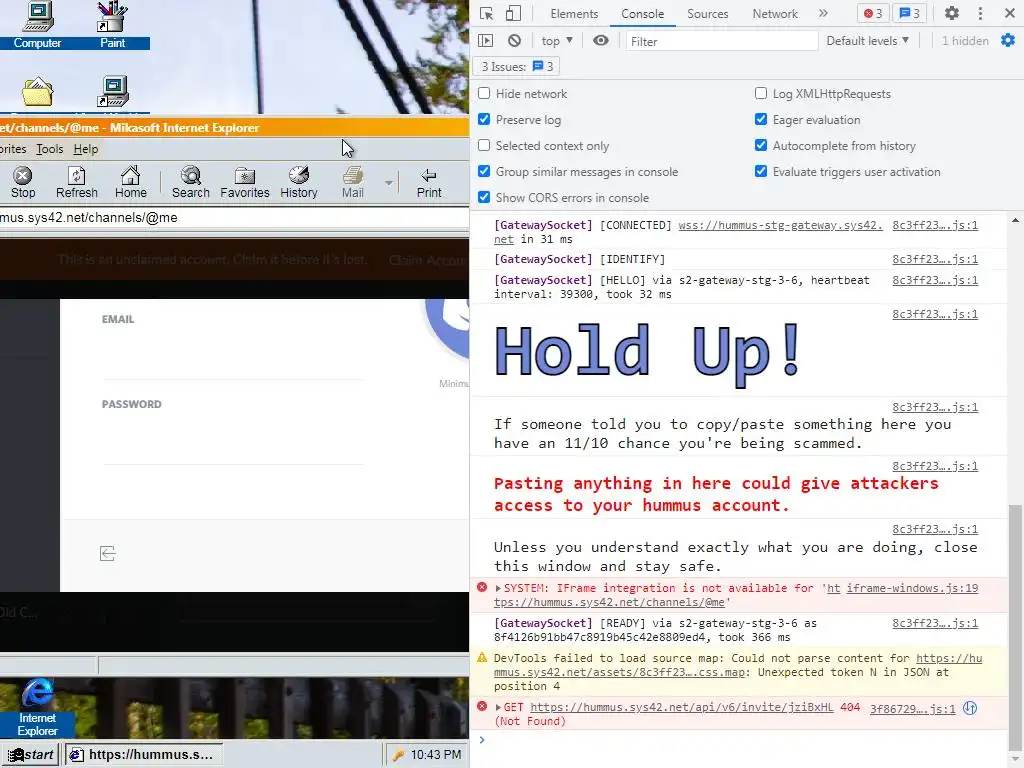
Task: Switch to the Sources tab
Action: (707, 14)
